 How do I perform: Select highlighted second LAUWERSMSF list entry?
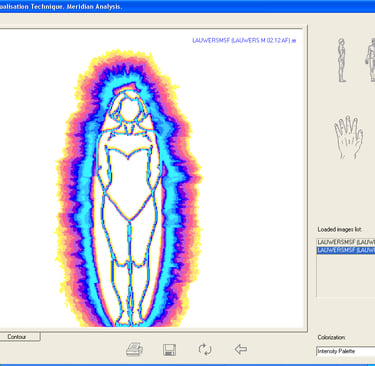[346, 250]
